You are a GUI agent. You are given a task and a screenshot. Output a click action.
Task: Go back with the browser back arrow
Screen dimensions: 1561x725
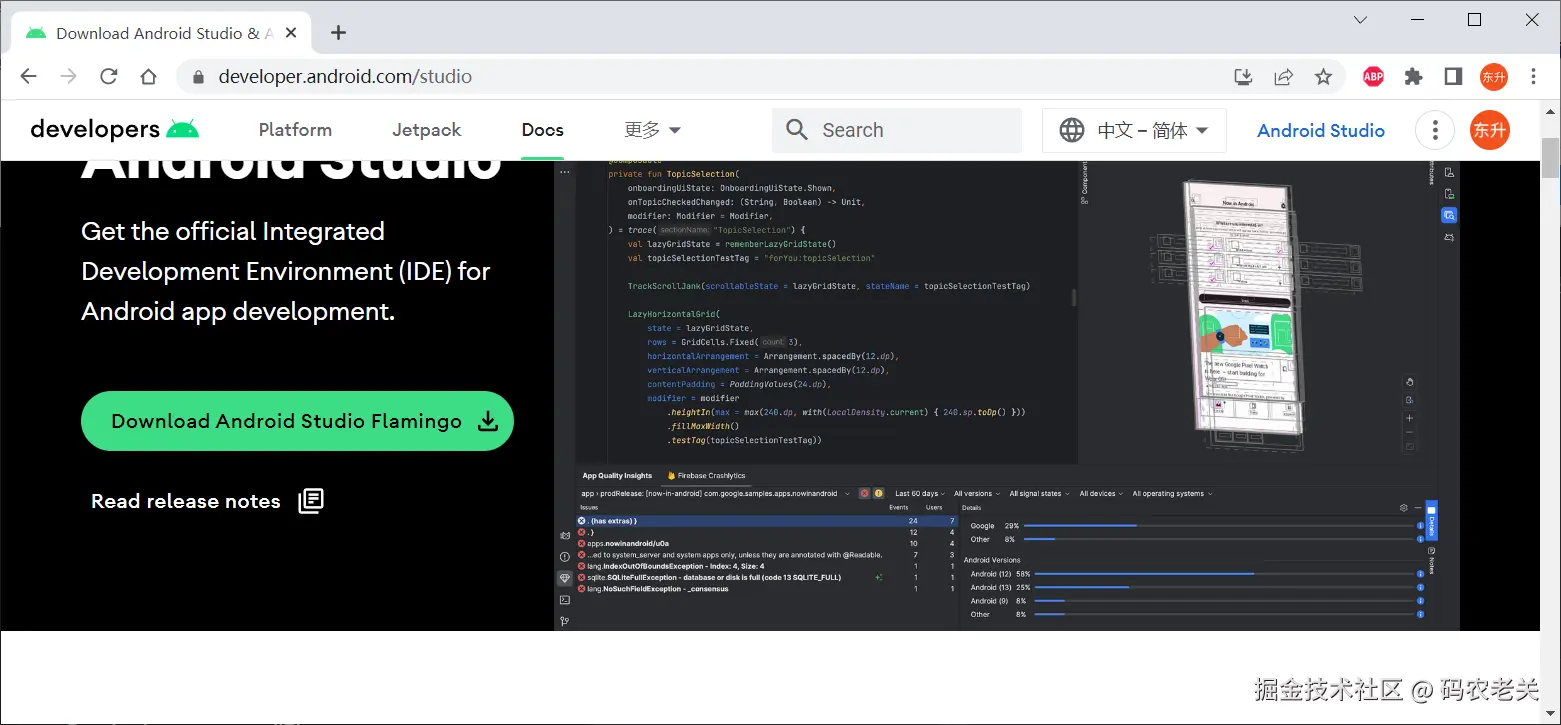[28, 77]
